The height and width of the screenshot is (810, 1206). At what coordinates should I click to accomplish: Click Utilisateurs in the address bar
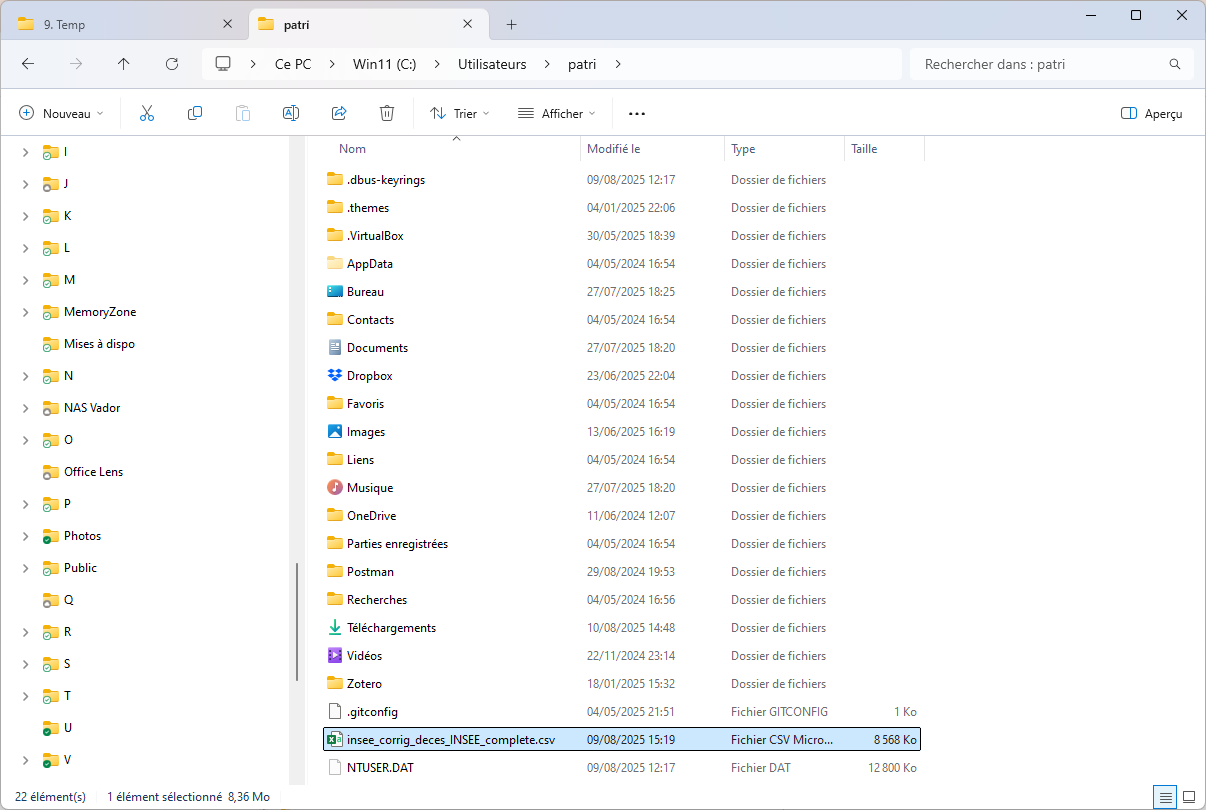tap(492, 64)
